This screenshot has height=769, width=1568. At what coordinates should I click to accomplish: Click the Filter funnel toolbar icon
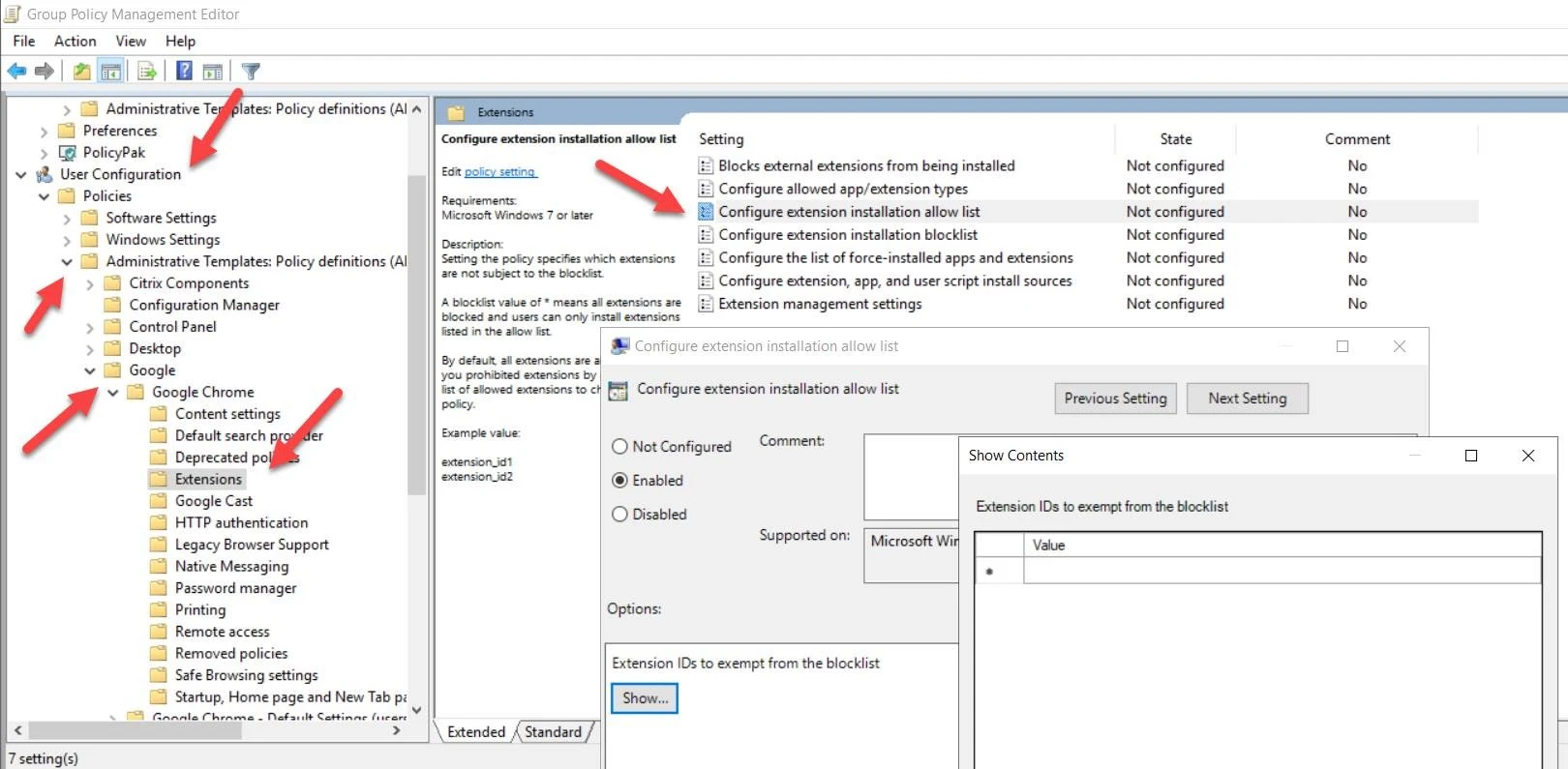(x=251, y=71)
